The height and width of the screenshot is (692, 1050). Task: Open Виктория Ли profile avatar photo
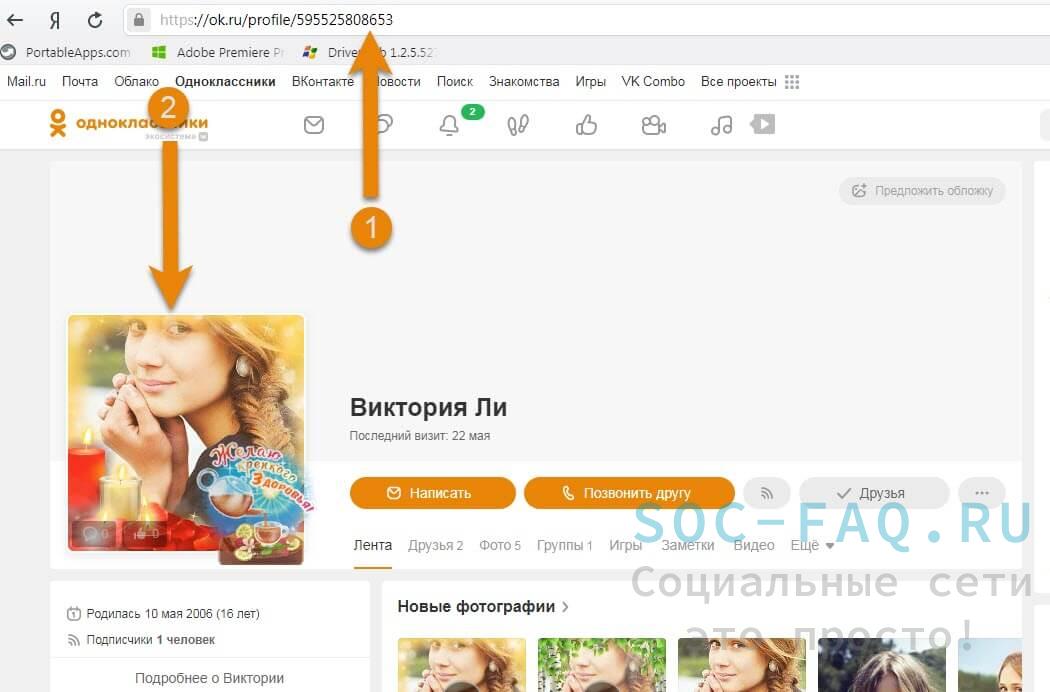pos(186,433)
